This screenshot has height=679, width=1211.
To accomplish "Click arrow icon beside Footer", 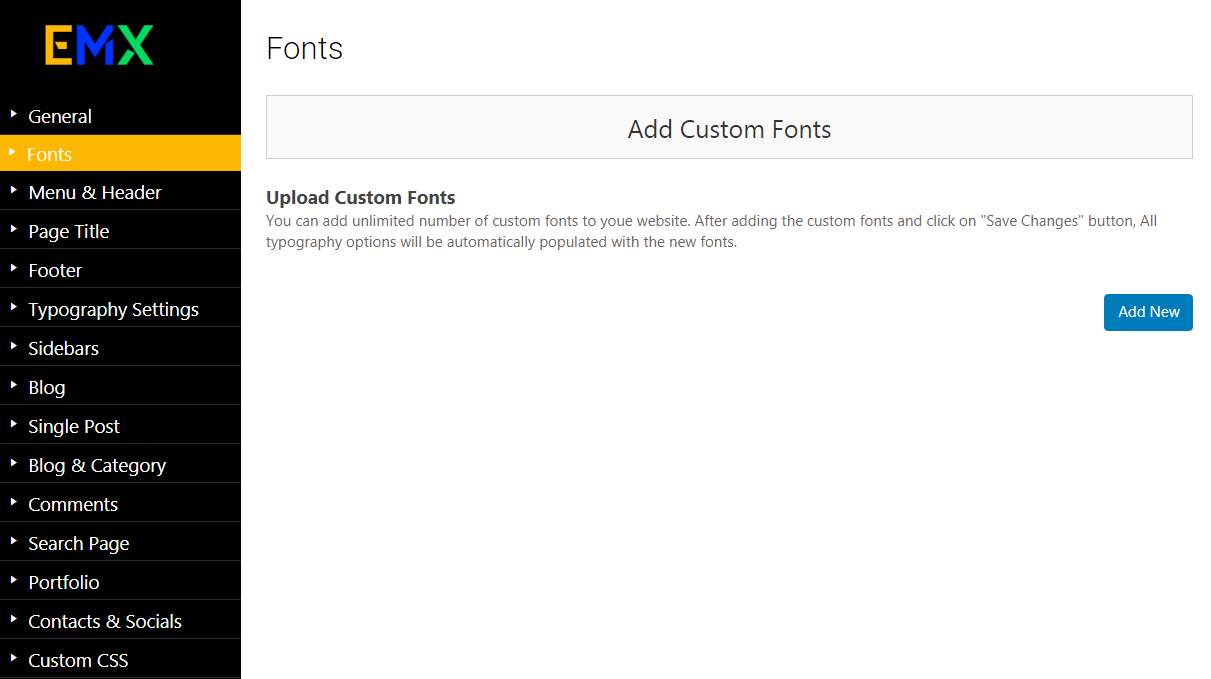I will [13, 268].
